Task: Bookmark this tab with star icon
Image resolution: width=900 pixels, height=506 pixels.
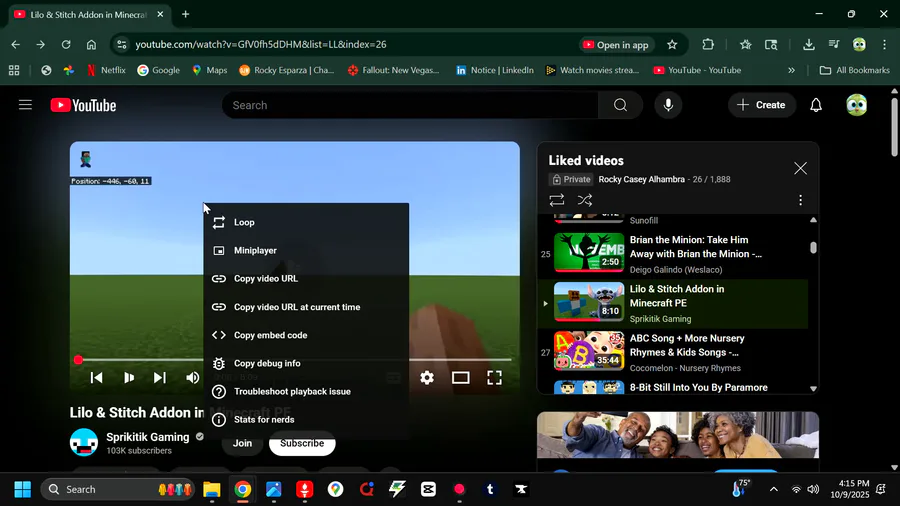Action: 672,45
